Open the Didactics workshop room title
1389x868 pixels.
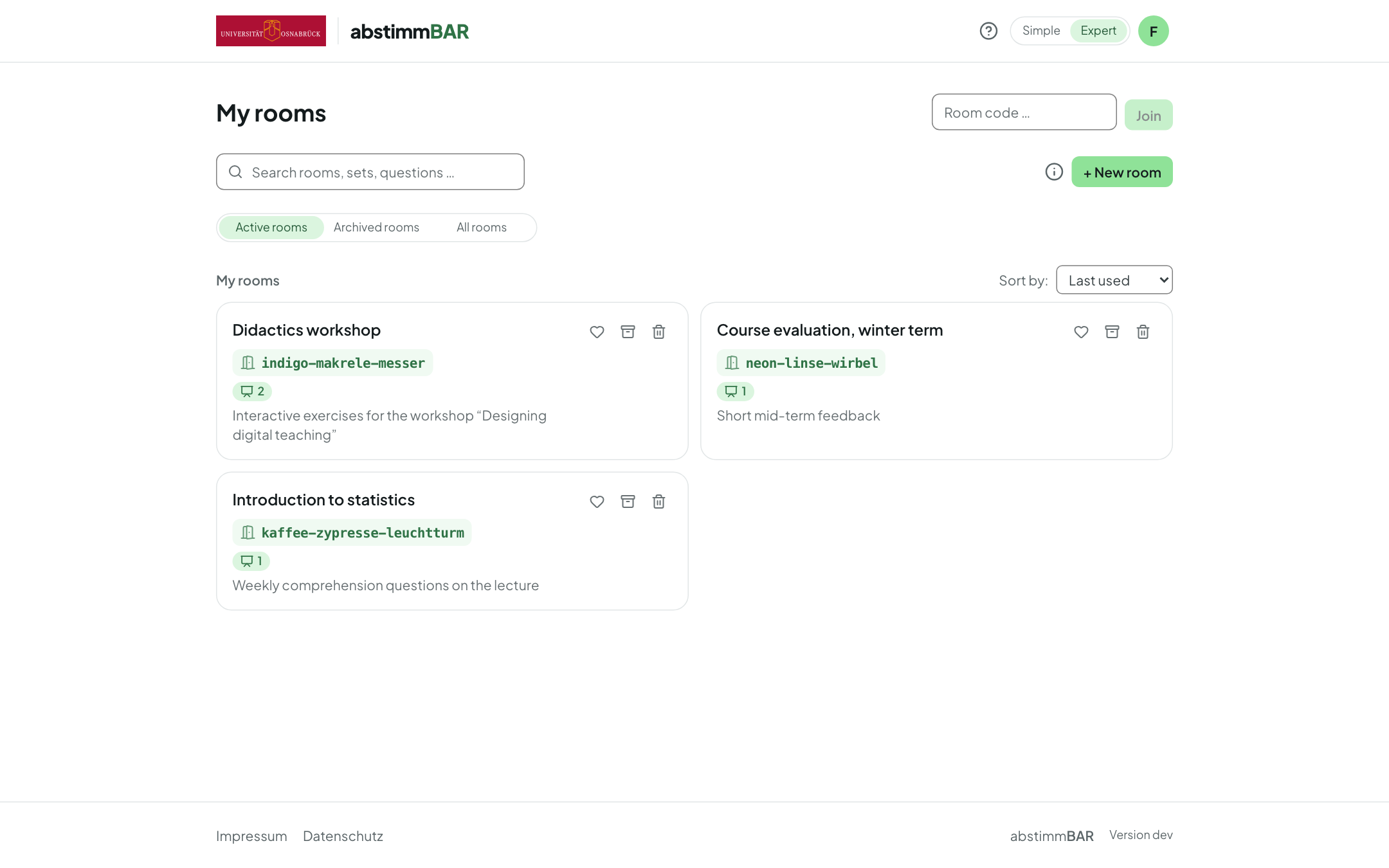[x=307, y=330]
